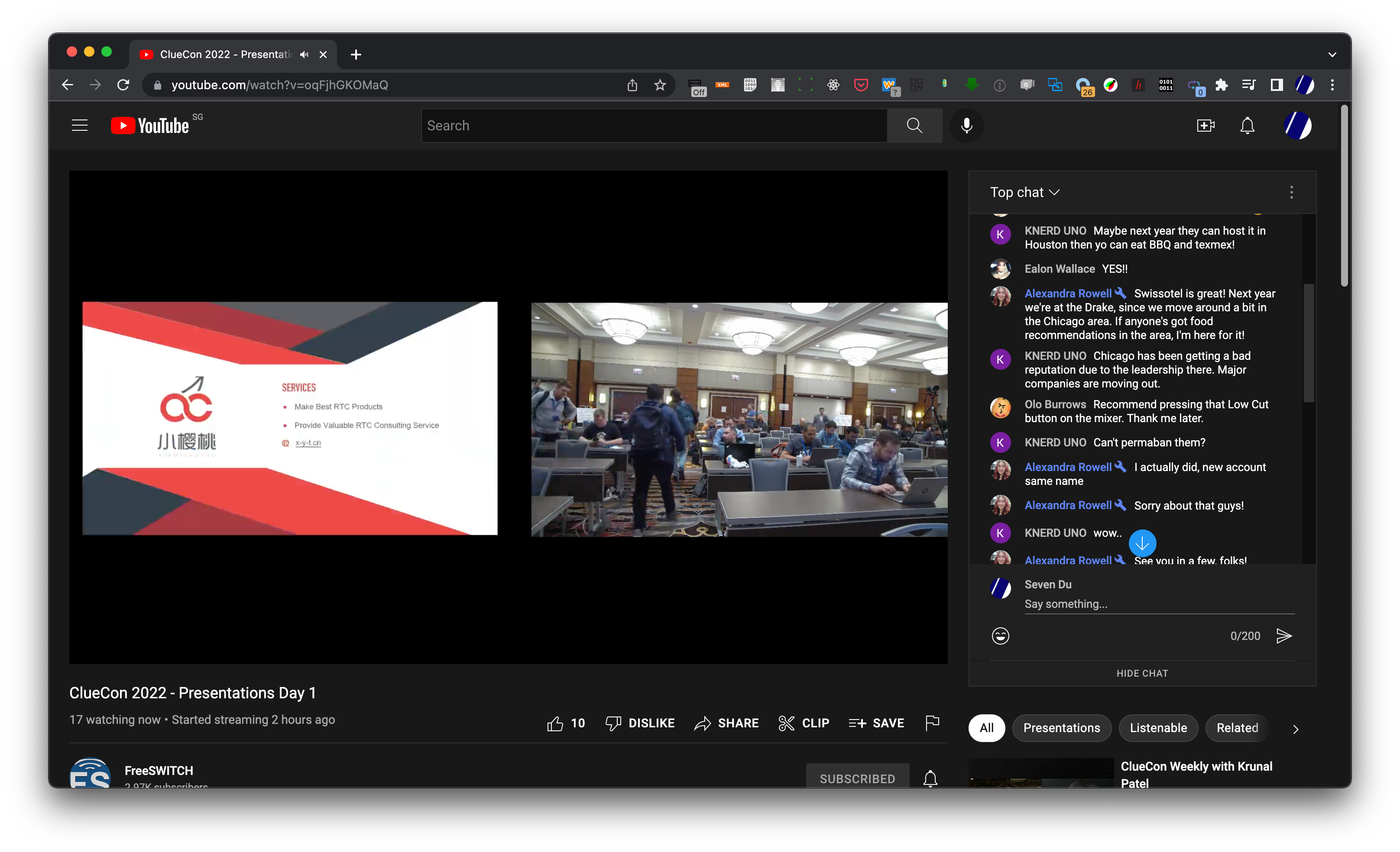Show more filter chips arrow
The height and width of the screenshot is (852, 1400).
click(1296, 729)
